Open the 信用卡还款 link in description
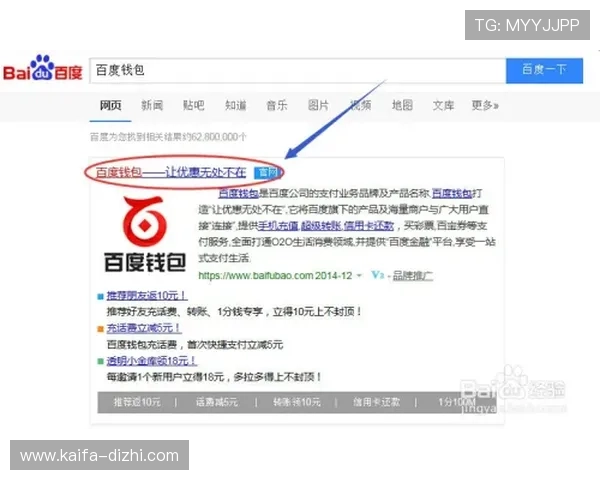The width and height of the screenshot is (600, 480). click(x=368, y=226)
